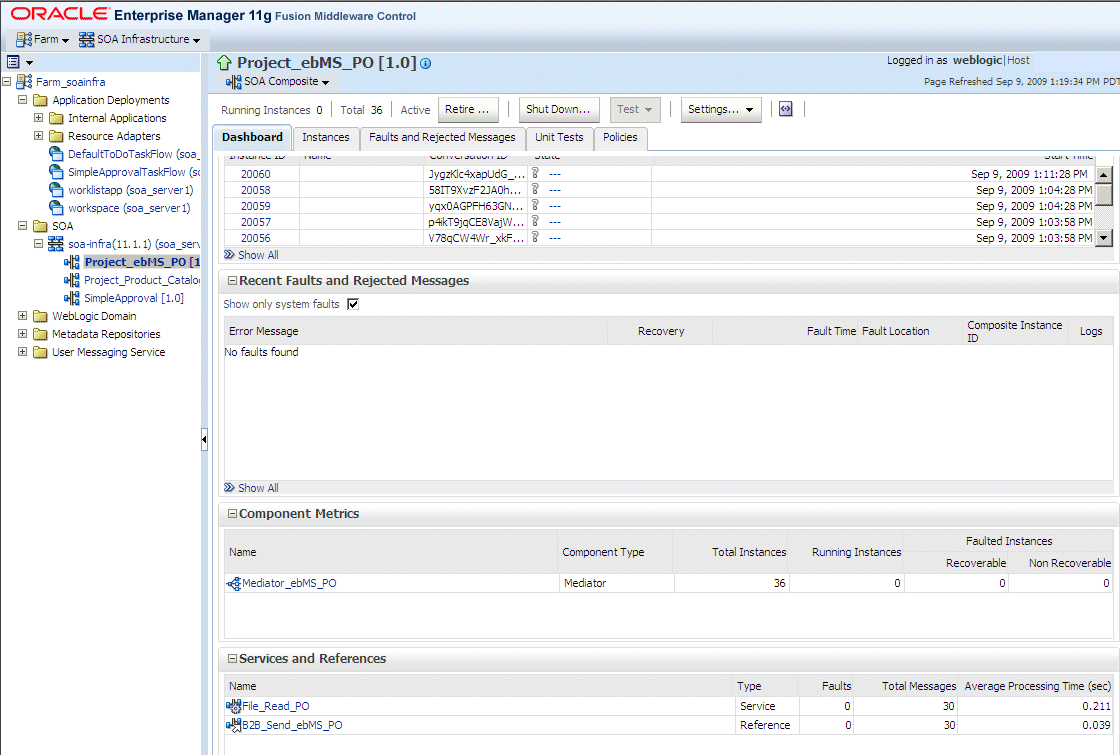Open the SOA Infrastructure menu

click(x=141, y=39)
